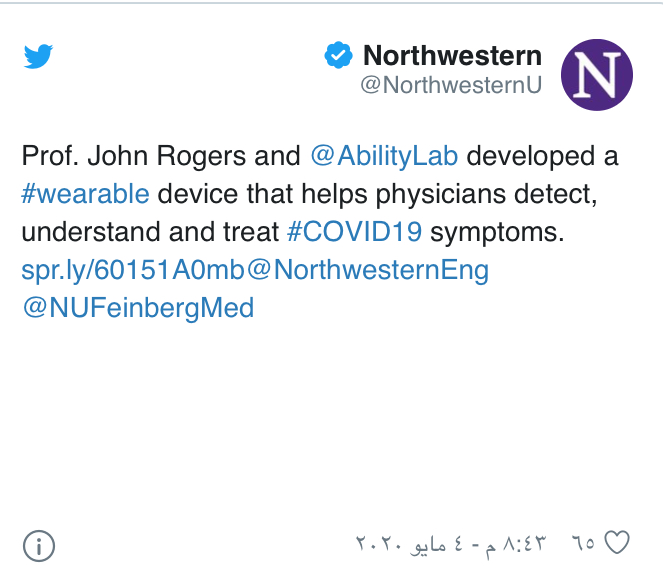Open the Northwestern display name profile
Screen dimensions: 663x585
click(x=452, y=56)
